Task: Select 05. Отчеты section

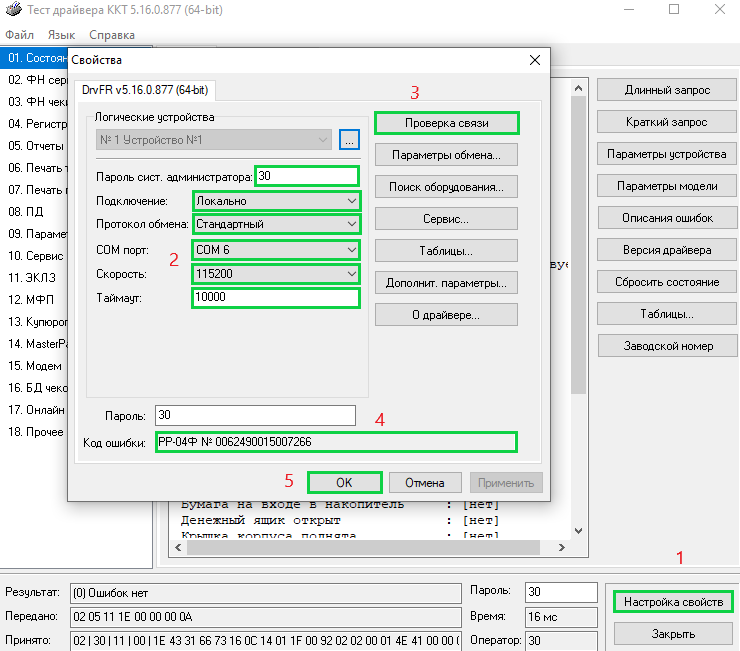Action: coord(36,146)
